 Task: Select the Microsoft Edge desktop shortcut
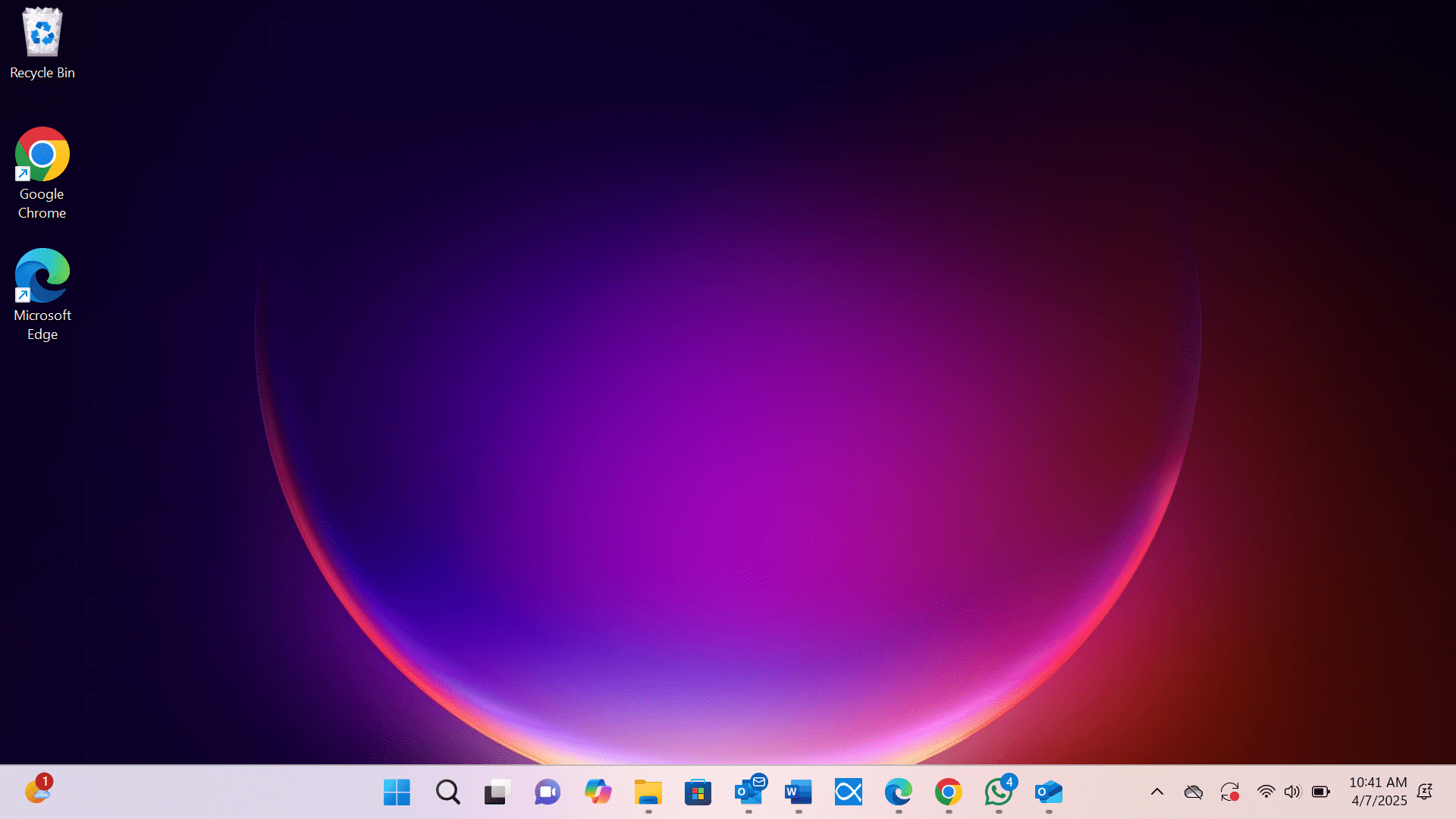click(42, 295)
